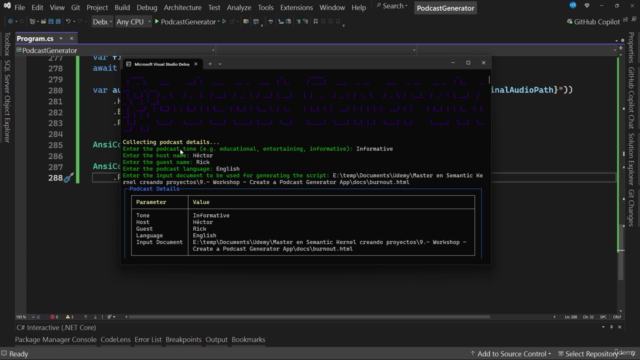640x360 pixels.
Task: Switch to Breakpoints tab
Action: [183, 339]
